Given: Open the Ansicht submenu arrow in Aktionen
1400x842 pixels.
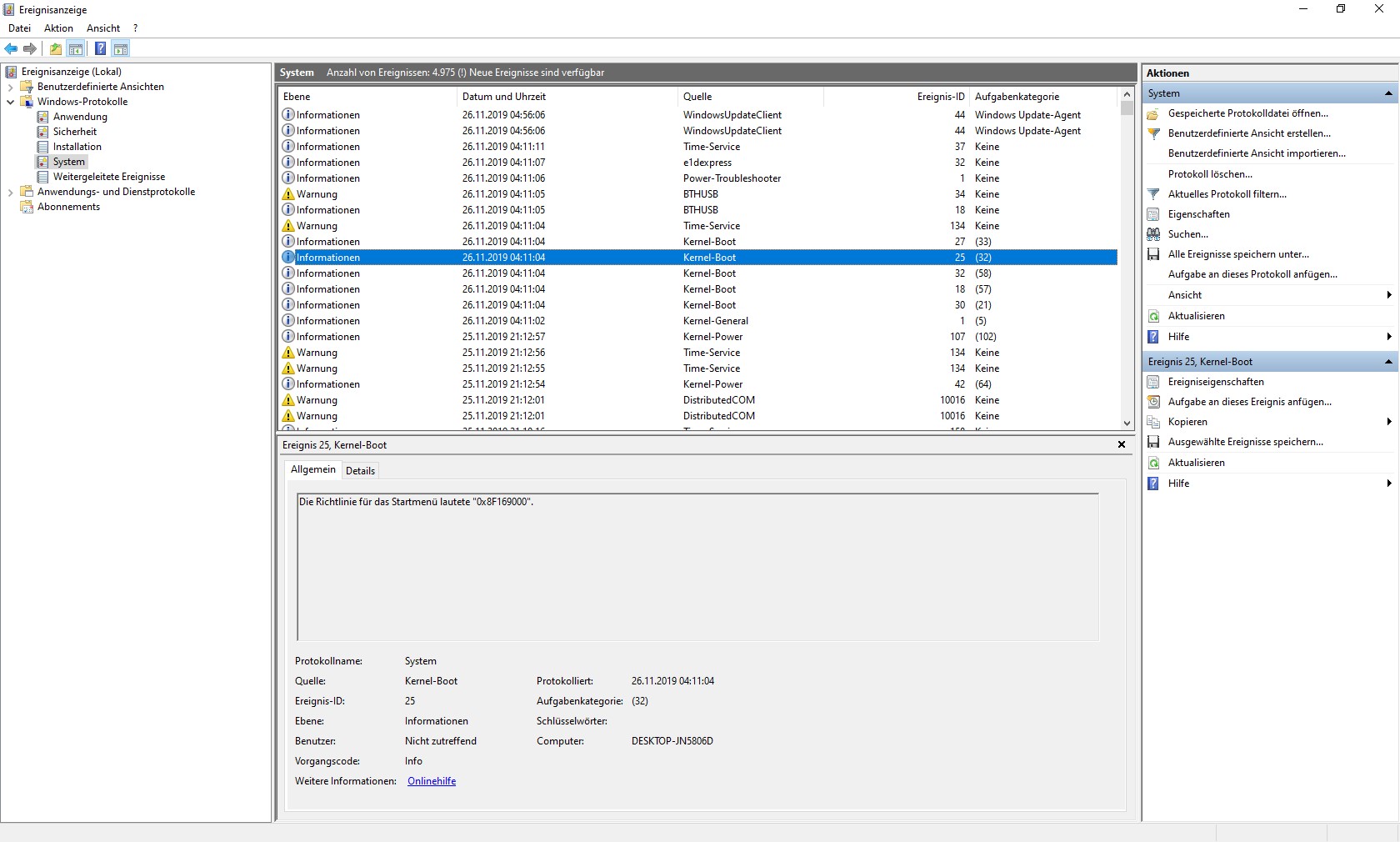Looking at the screenshot, I should click(x=1389, y=295).
